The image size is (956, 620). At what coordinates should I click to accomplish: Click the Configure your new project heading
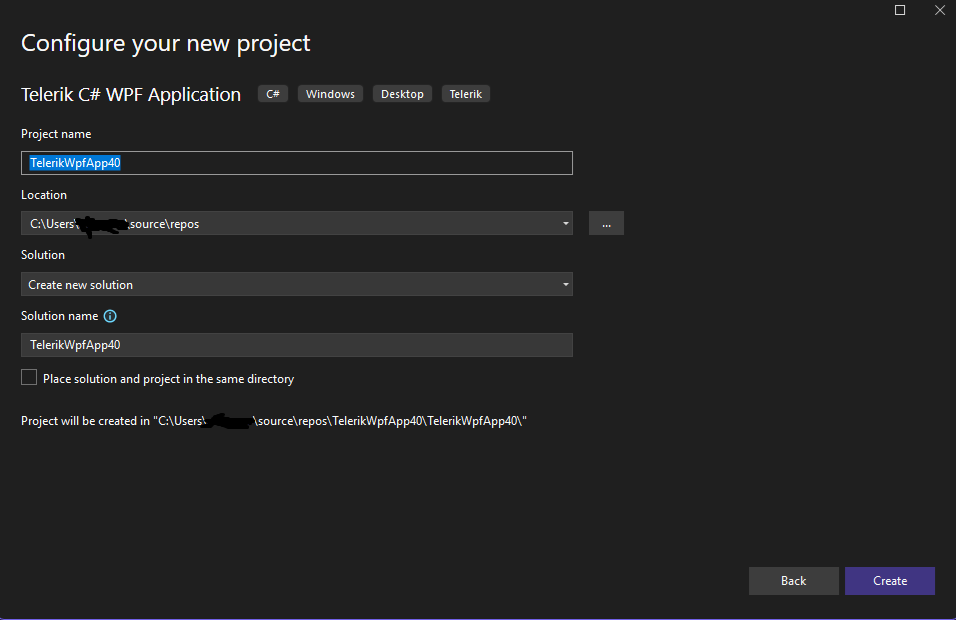click(x=166, y=43)
